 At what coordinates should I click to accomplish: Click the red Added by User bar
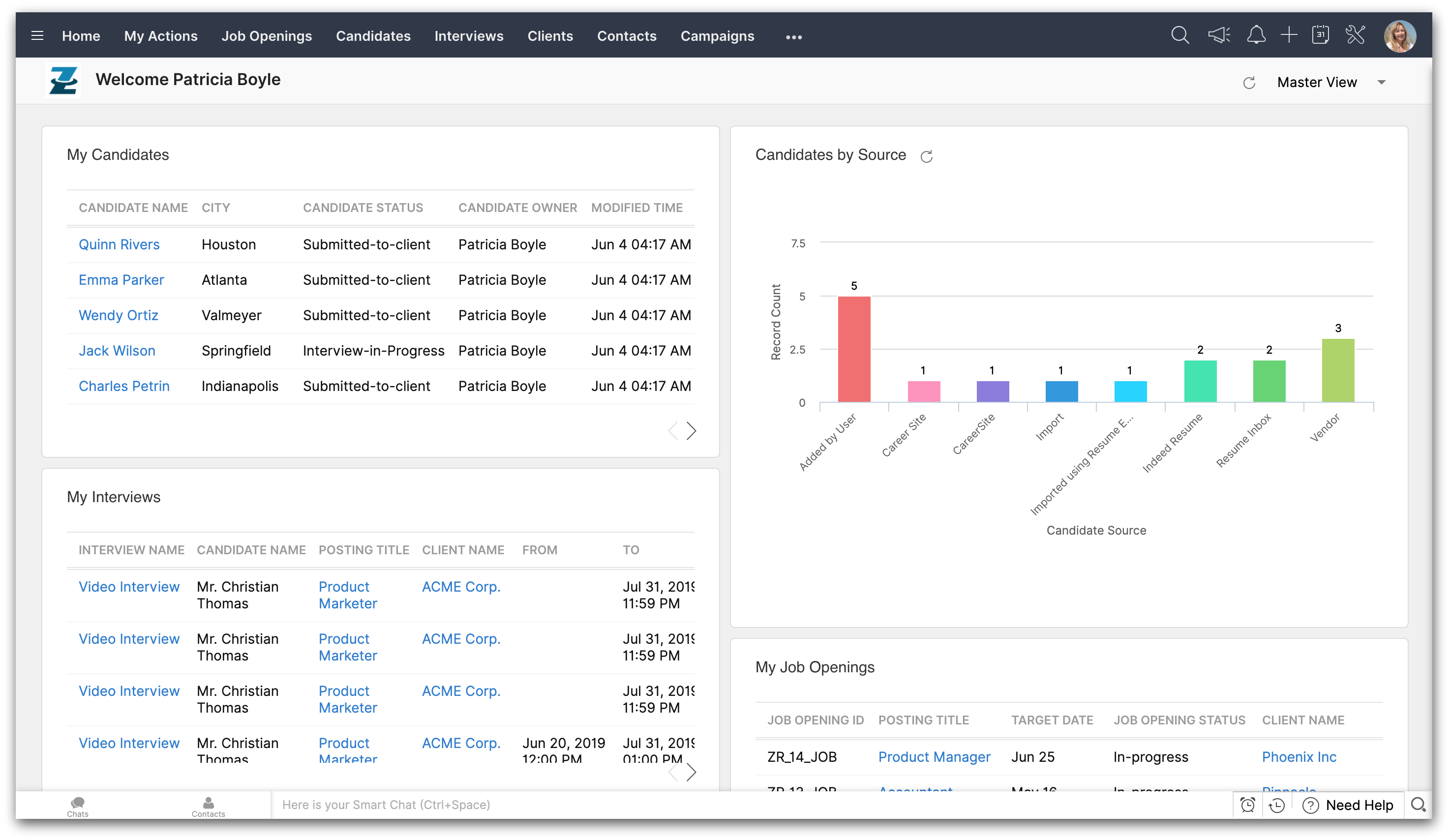[854, 349]
